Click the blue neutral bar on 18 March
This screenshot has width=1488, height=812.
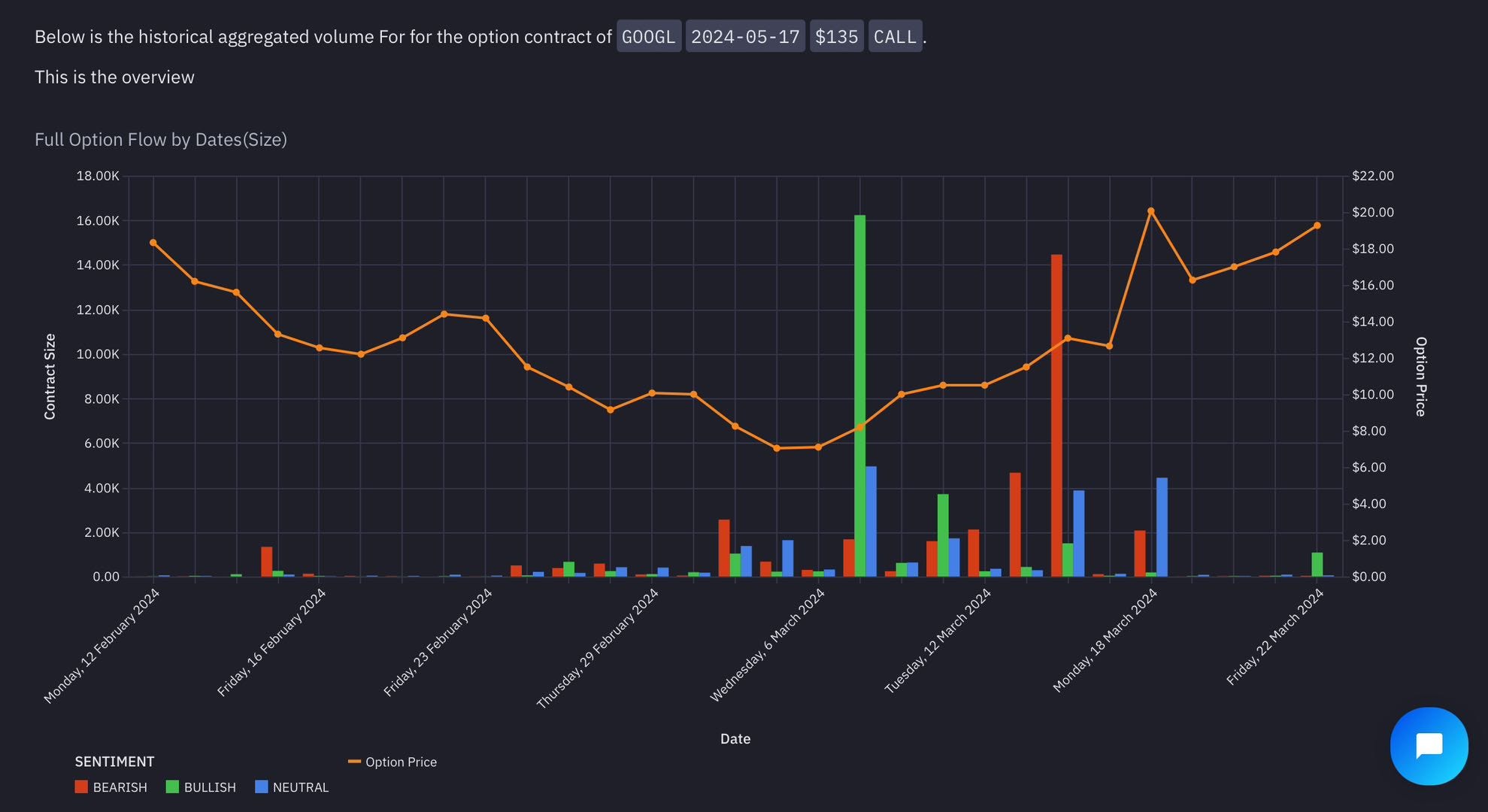pyautogui.click(x=1162, y=526)
